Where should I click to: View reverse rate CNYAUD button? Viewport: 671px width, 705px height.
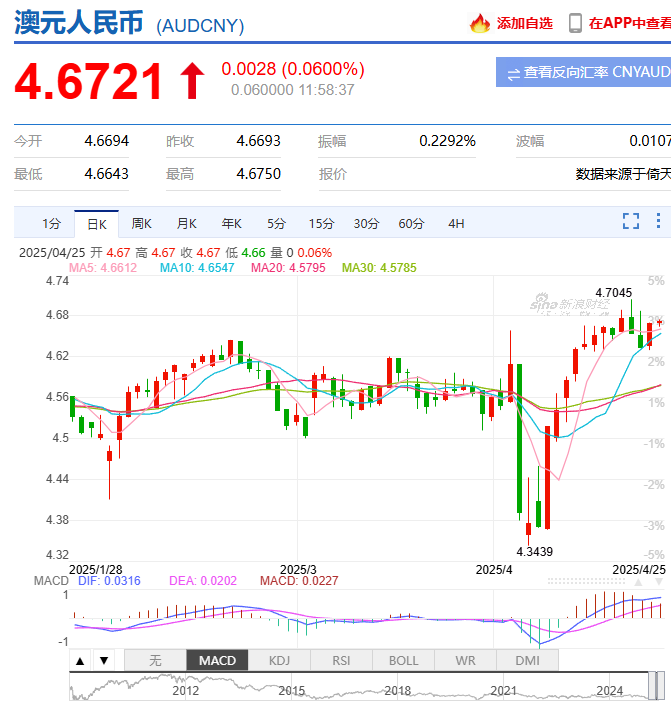tap(583, 72)
